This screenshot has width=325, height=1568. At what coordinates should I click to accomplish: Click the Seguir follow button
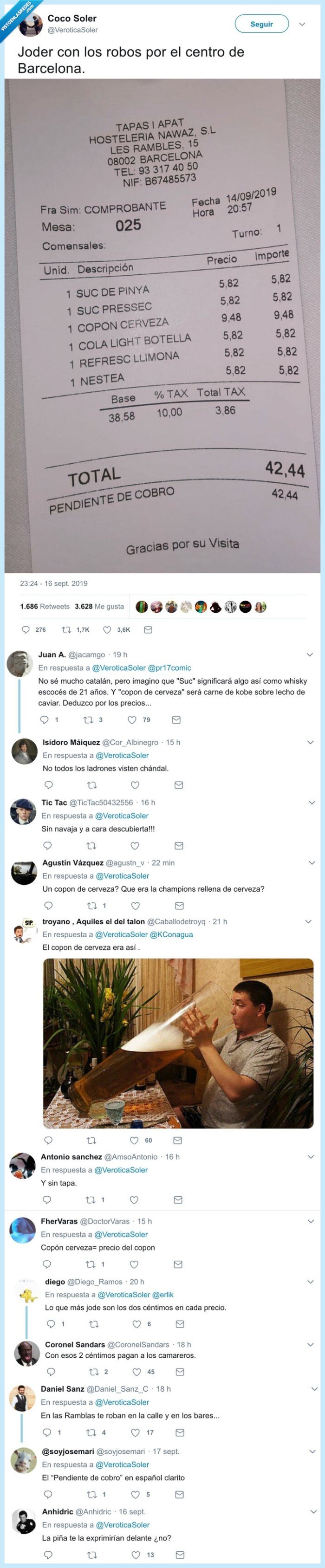click(x=261, y=24)
